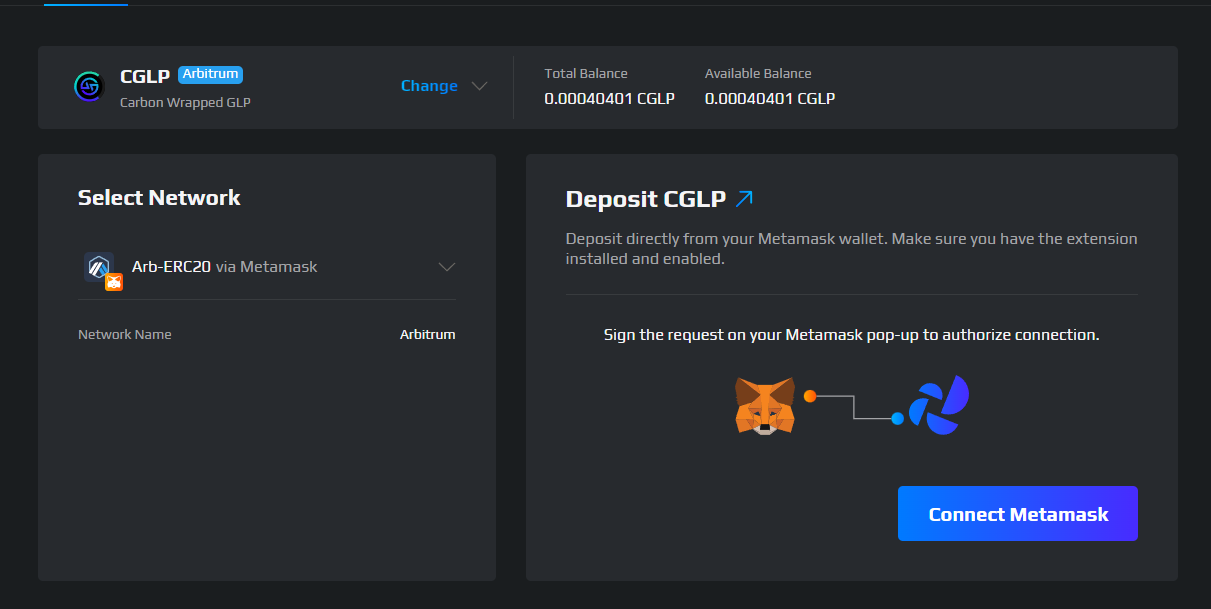Click the Deposit CGLP heading
Screen dimensions: 1211x609
(x=646, y=199)
